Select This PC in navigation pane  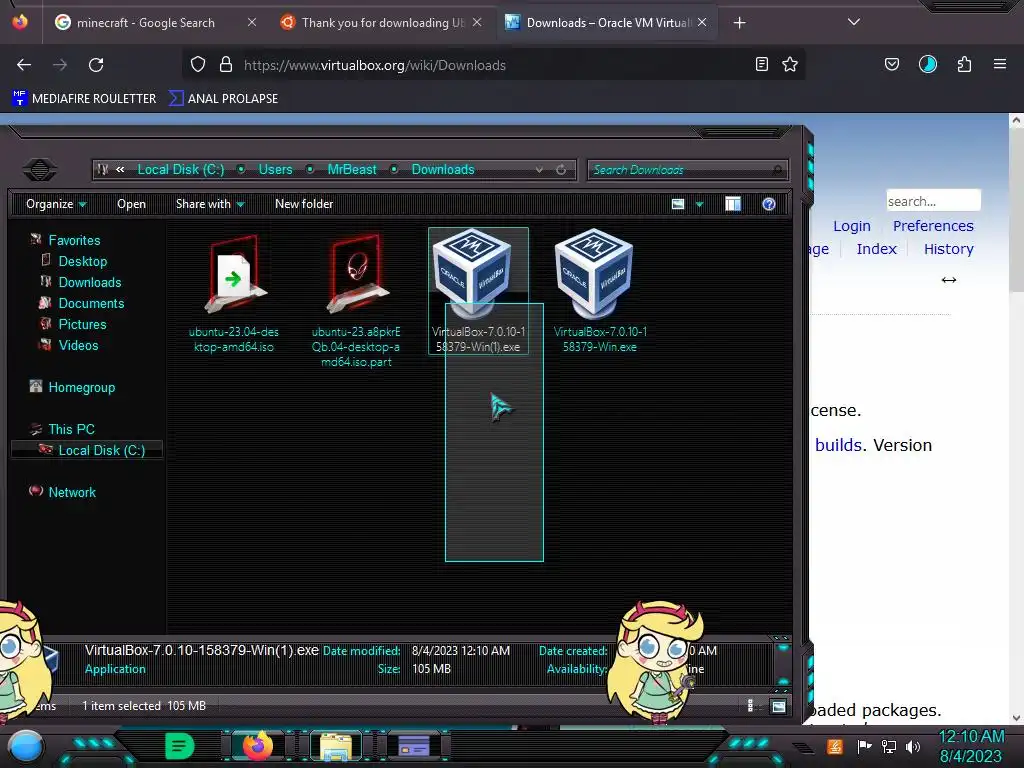[71, 429]
